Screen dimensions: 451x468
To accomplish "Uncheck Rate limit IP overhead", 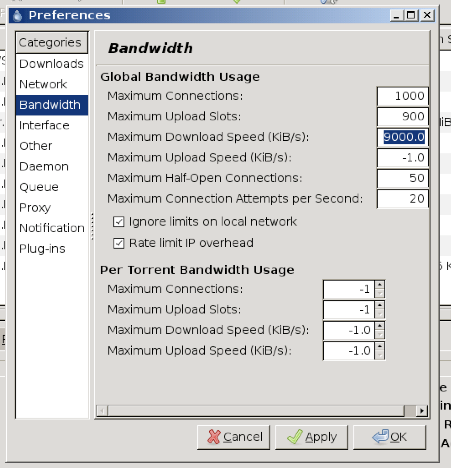I will 119,243.
